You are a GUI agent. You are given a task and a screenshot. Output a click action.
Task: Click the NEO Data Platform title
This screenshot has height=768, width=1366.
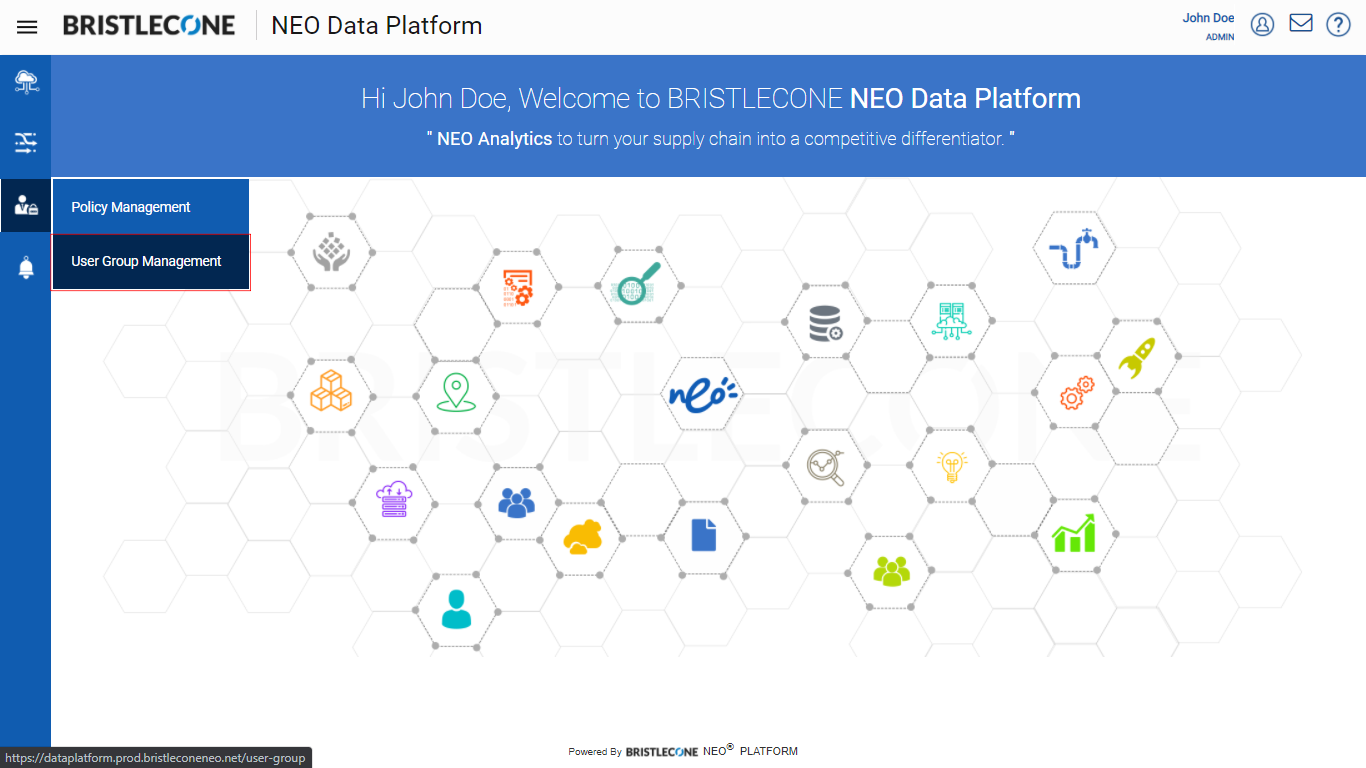tap(377, 26)
